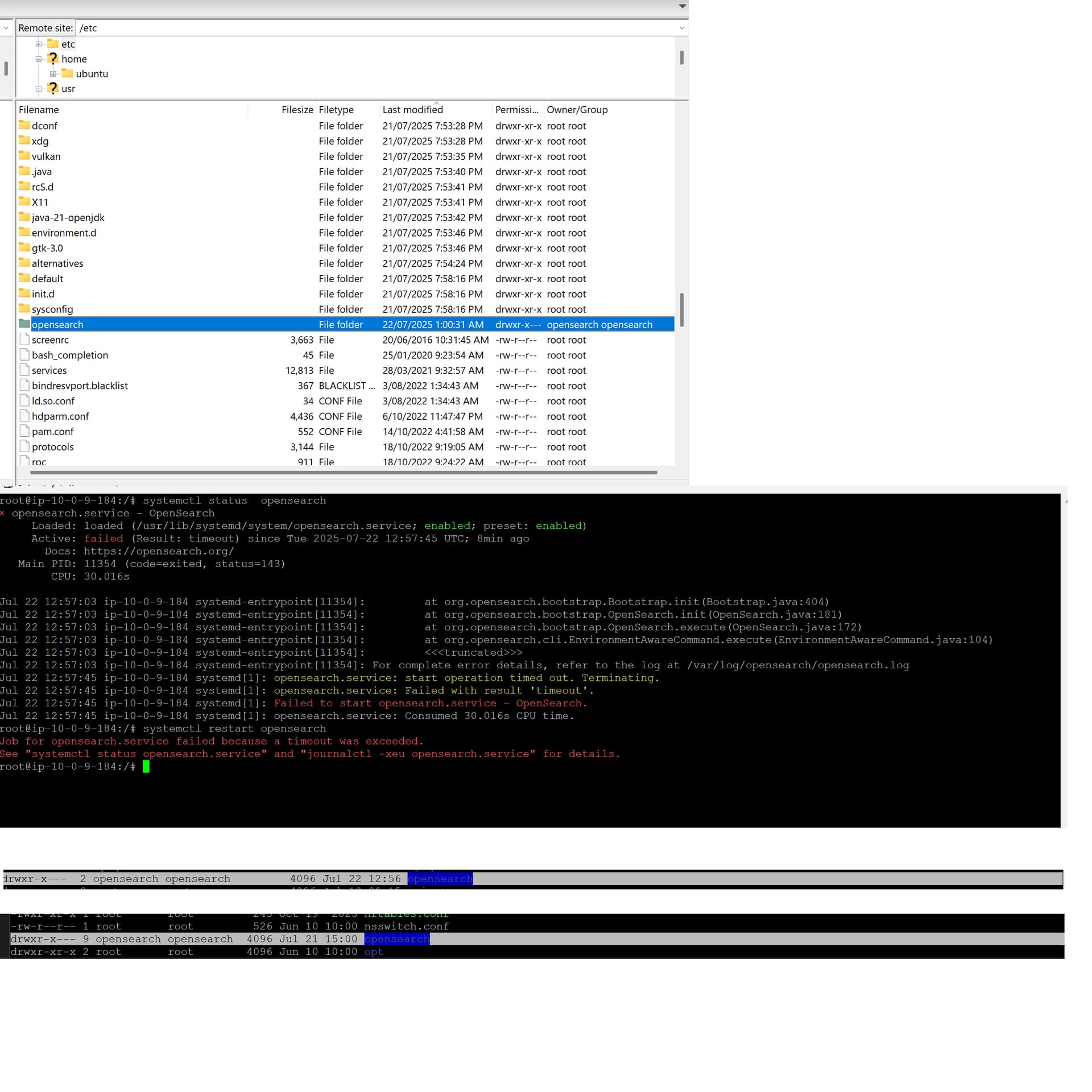This screenshot has height=1092, width=1092.
Task: Click the red 'failed' status word
Action: [x=104, y=539]
